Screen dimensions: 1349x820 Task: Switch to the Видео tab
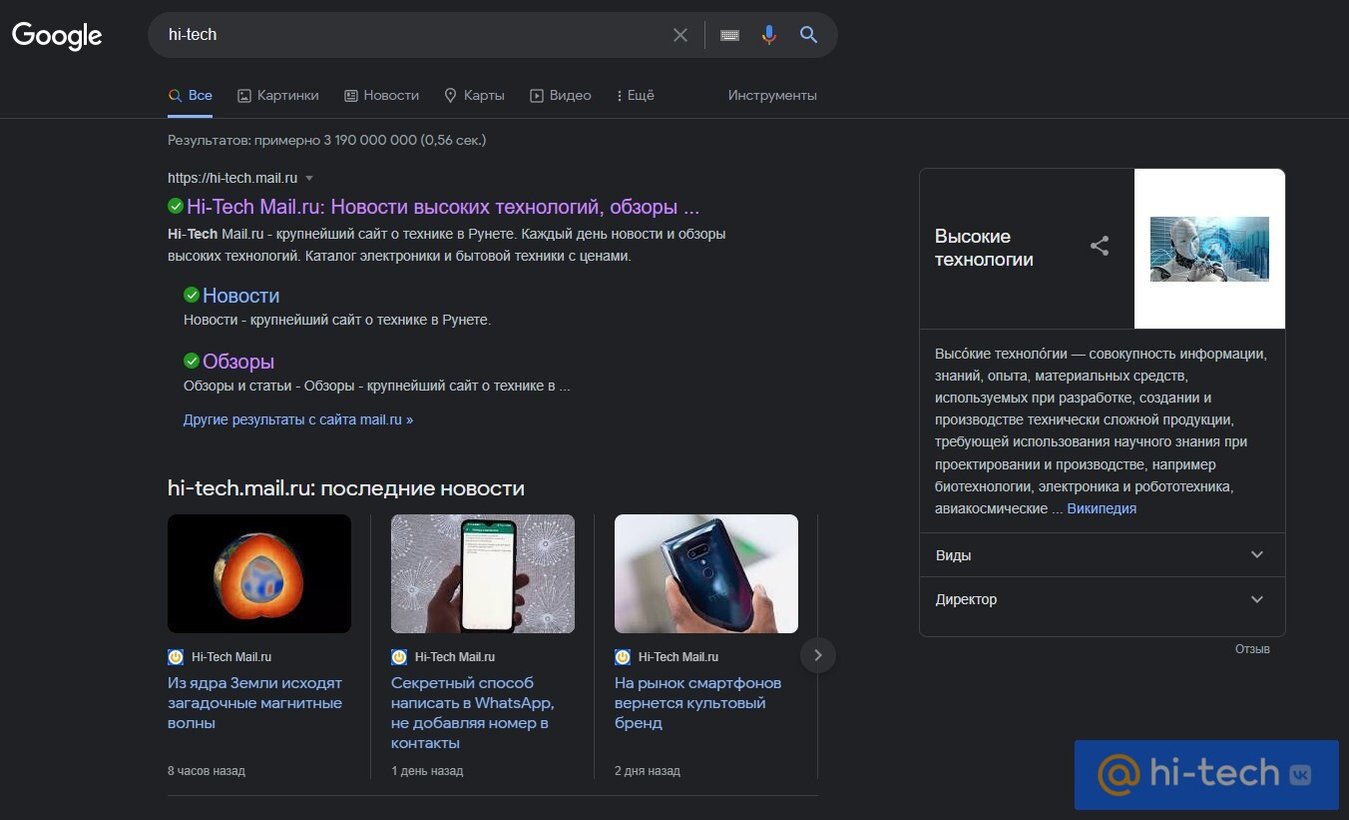[560, 95]
